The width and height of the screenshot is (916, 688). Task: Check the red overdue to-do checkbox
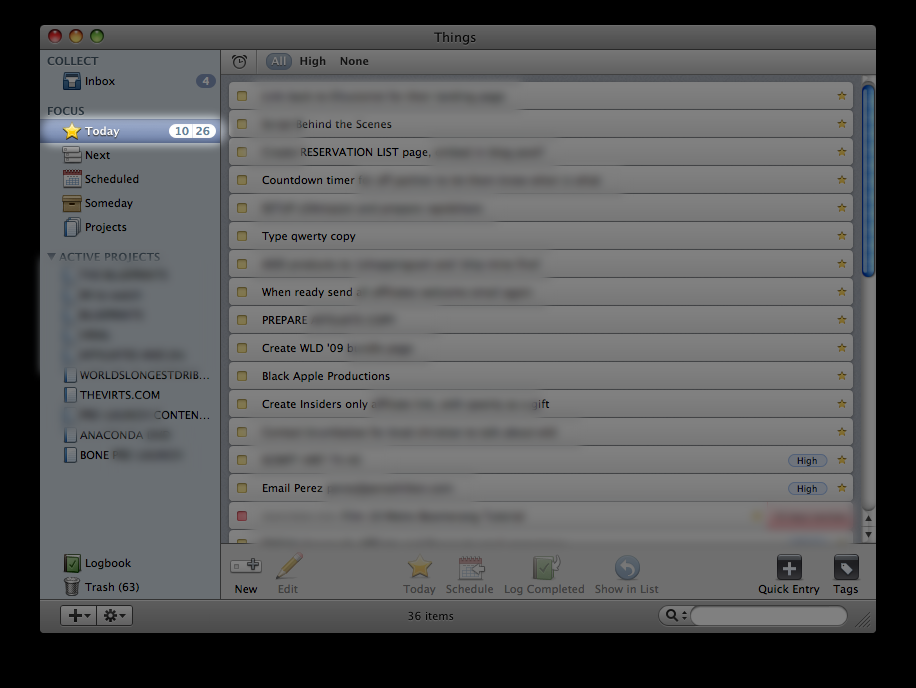tap(242, 516)
